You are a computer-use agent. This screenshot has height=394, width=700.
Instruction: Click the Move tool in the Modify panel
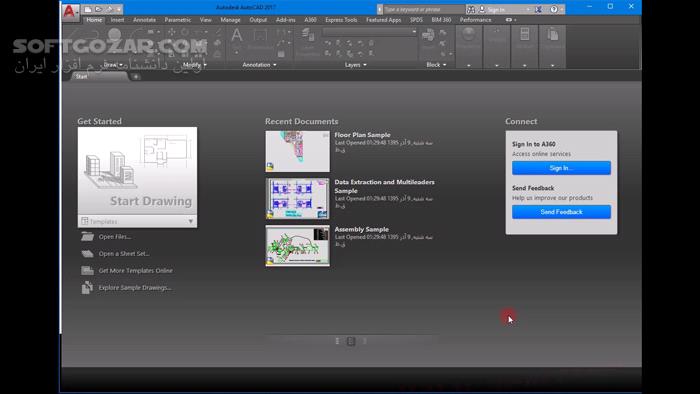click(171, 32)
